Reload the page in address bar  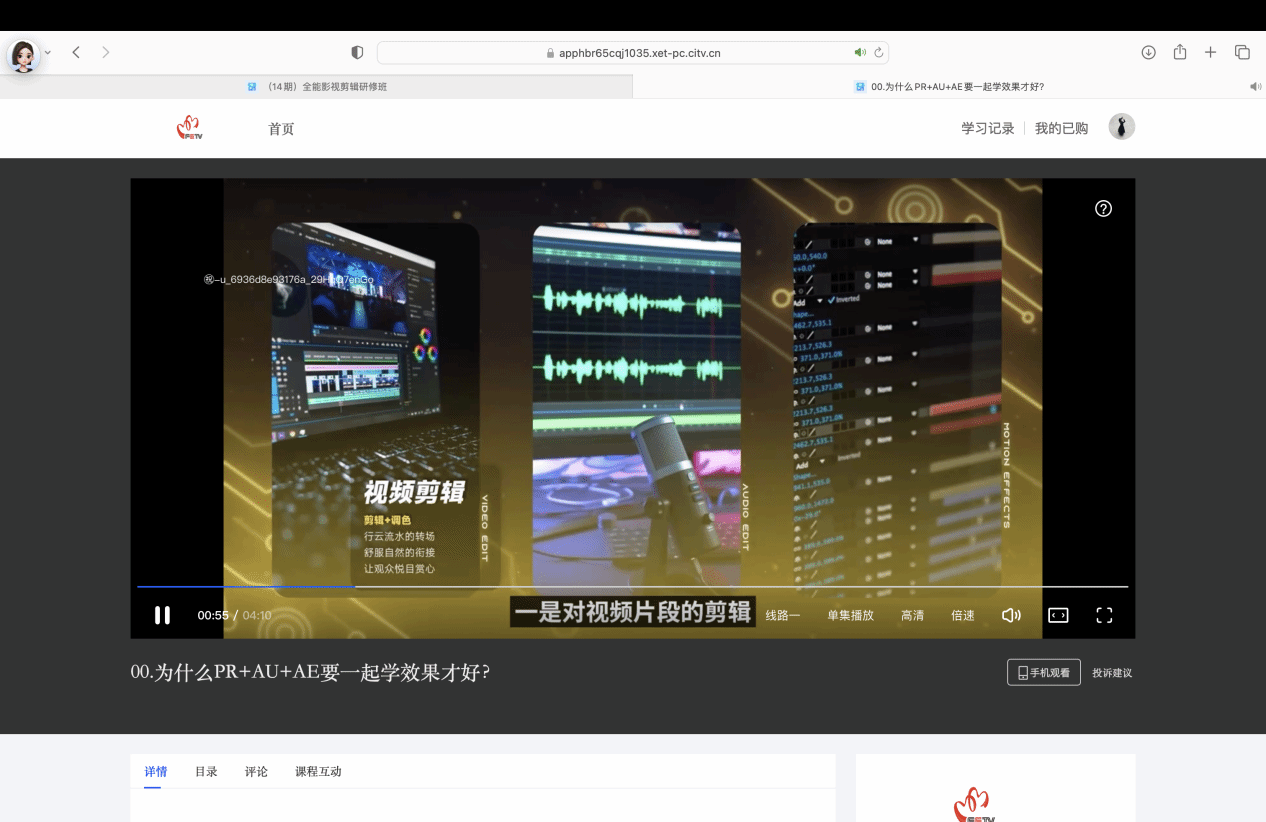click(x=879, y=52)
